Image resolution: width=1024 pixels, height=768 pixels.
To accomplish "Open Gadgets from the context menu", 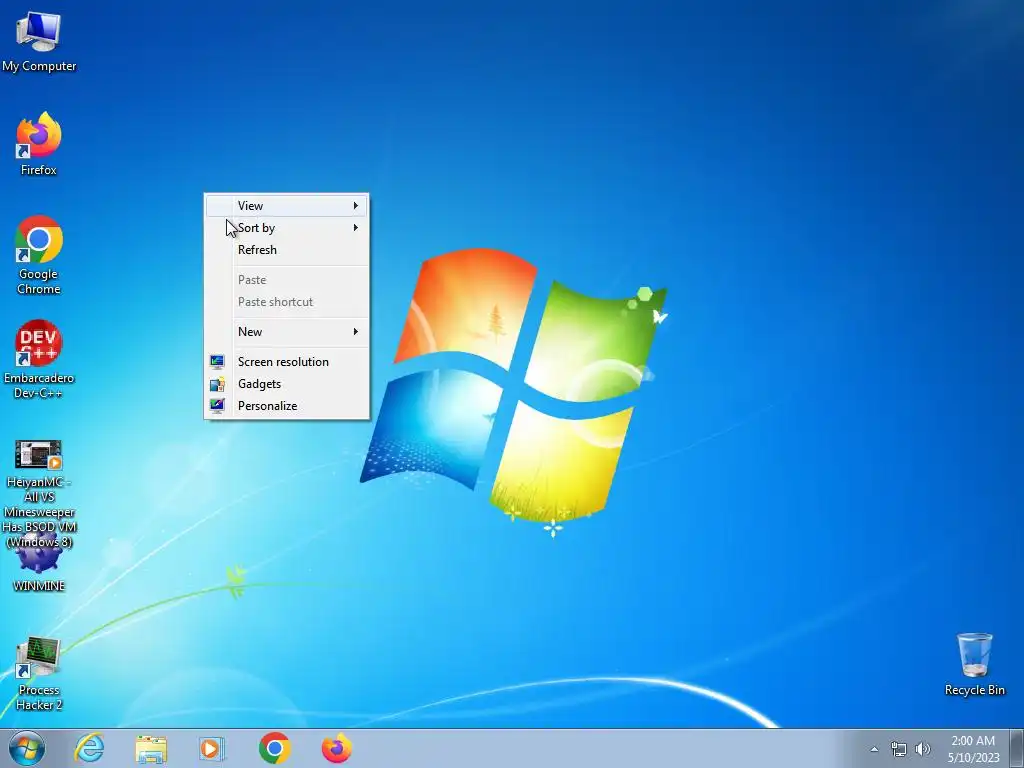I will tap(287, 384).
